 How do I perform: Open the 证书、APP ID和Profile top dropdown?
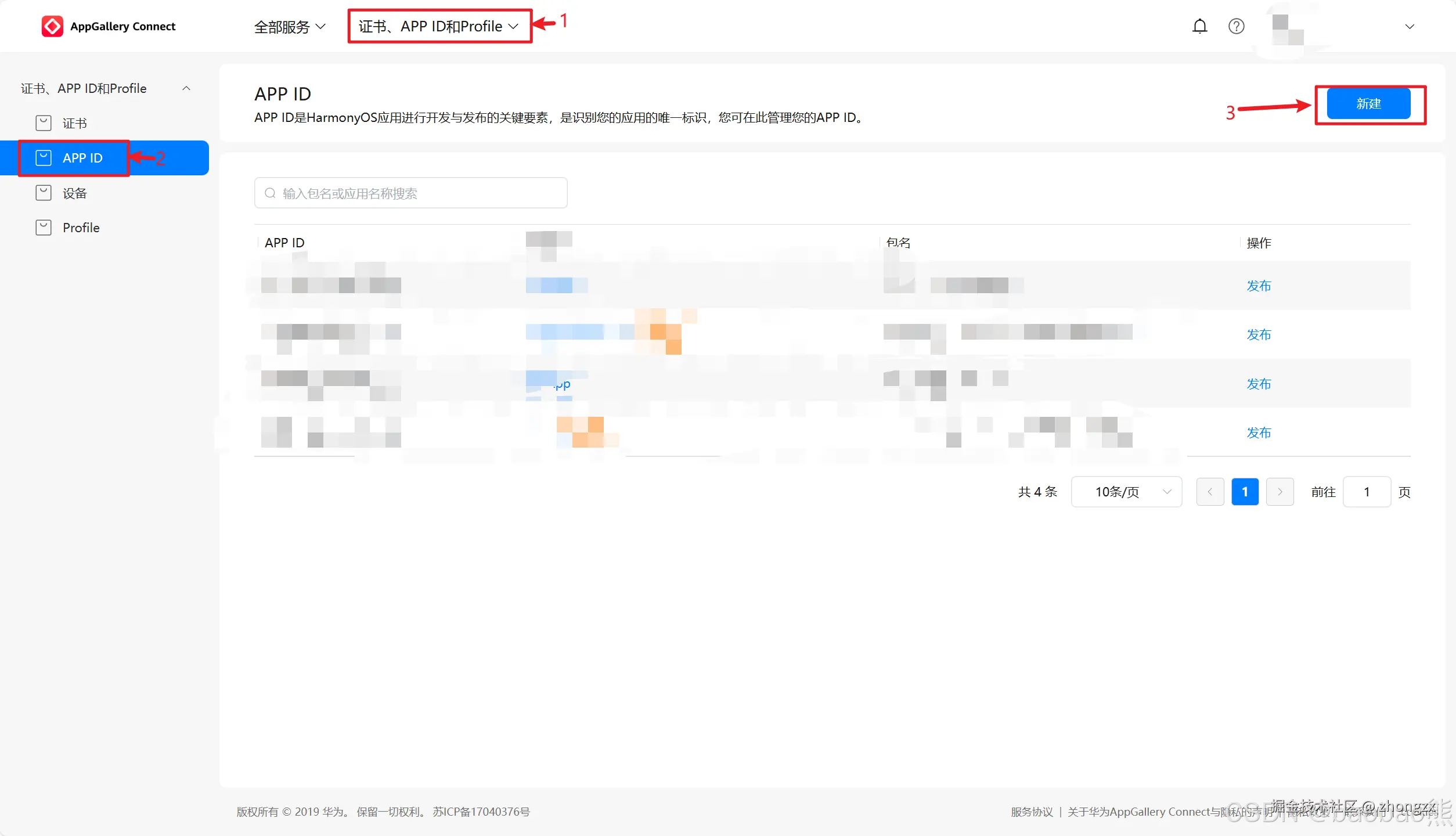pos(438,26)
